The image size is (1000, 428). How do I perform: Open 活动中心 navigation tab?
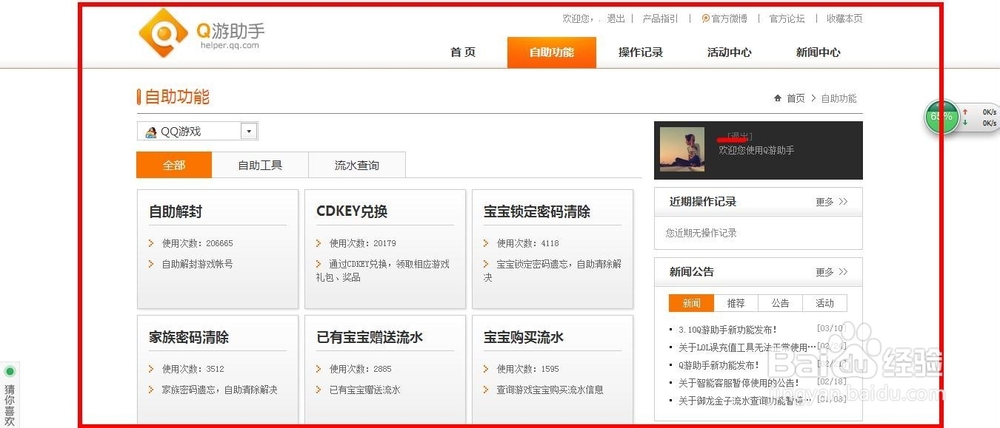[730, 52]
